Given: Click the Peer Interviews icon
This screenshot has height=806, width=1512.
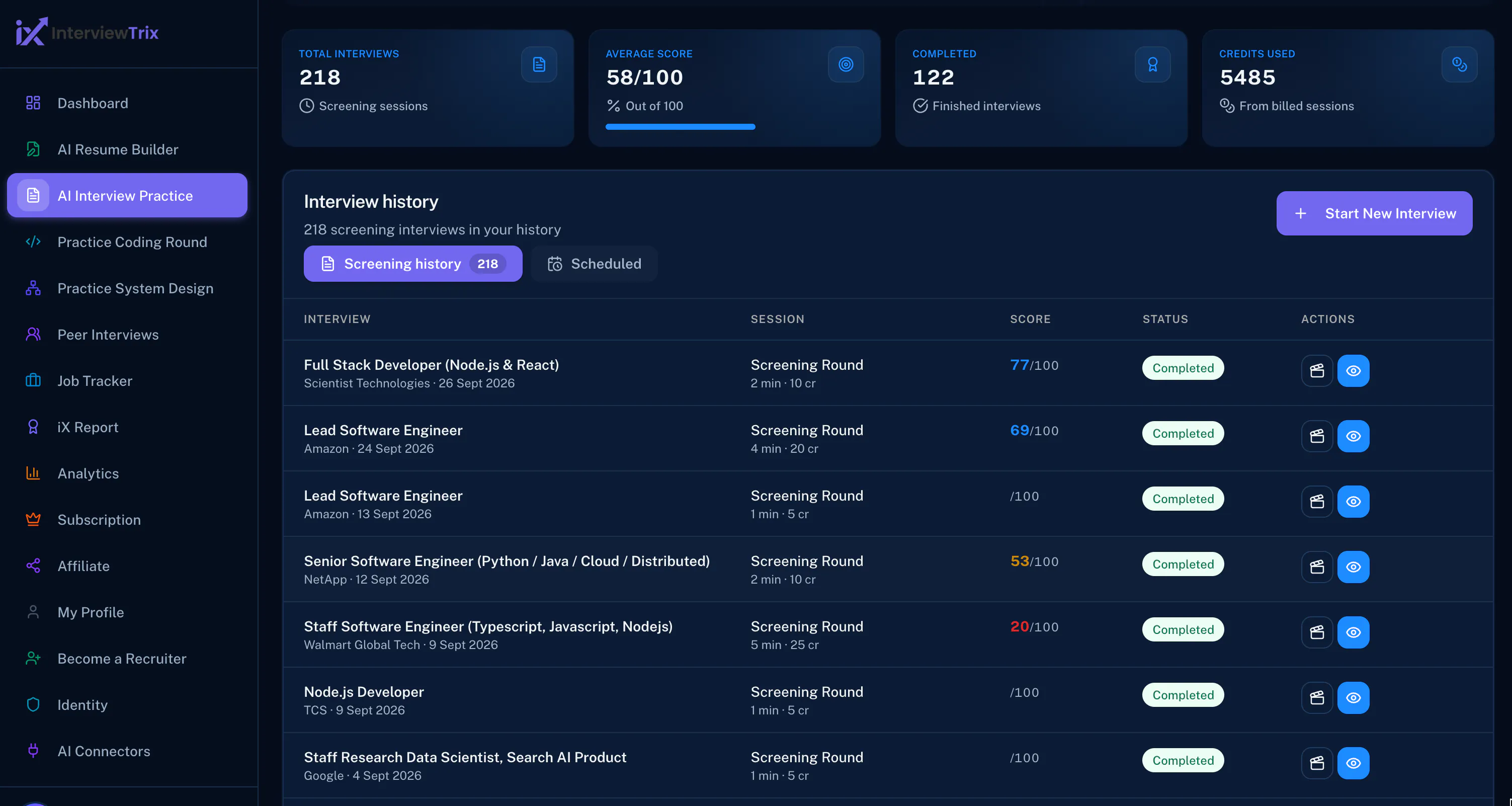Looking at the screenshot, I should pyautogui.click(x=34, y=335).
